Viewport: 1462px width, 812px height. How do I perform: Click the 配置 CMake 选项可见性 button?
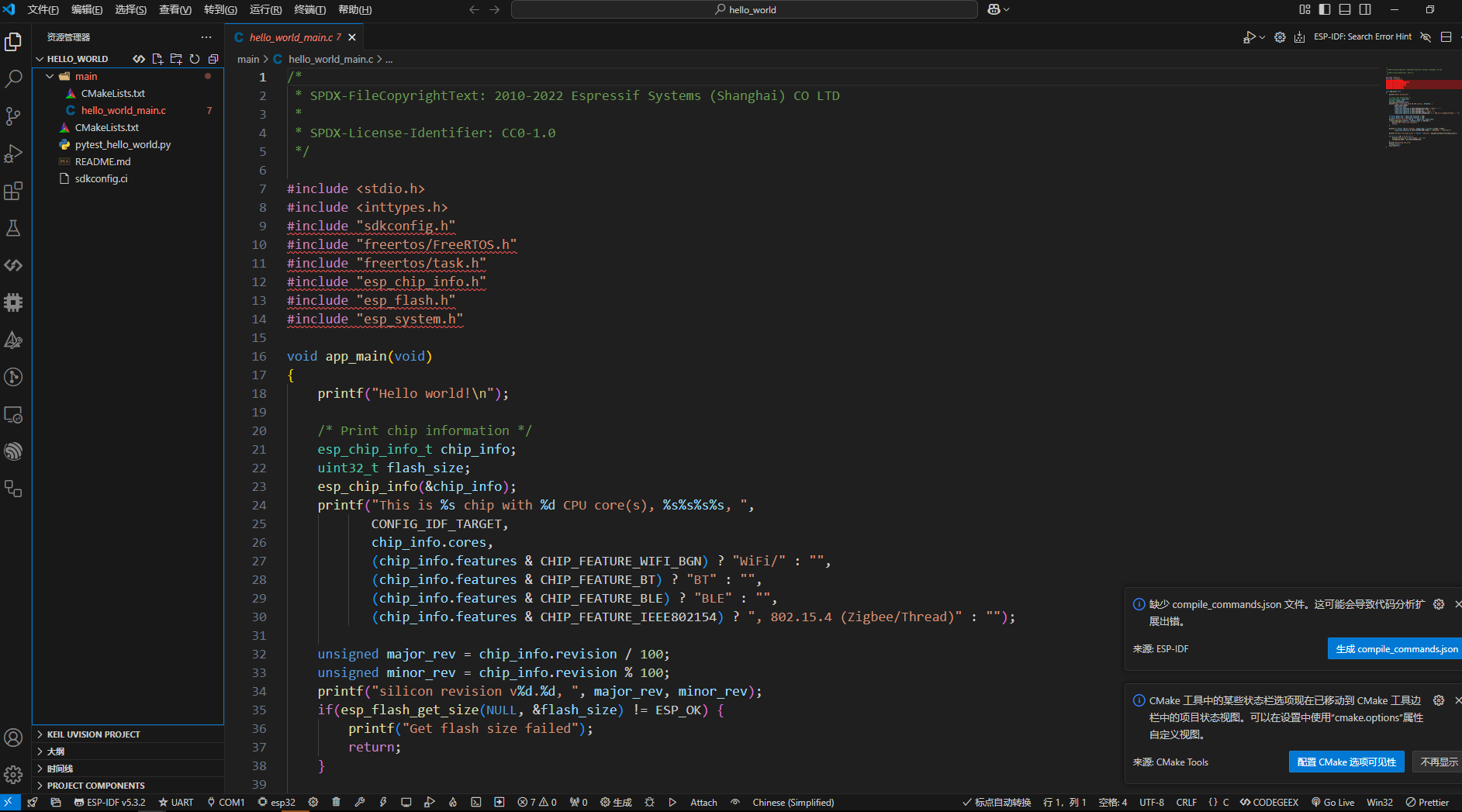pyautogui.click(x=1346, y=762)
